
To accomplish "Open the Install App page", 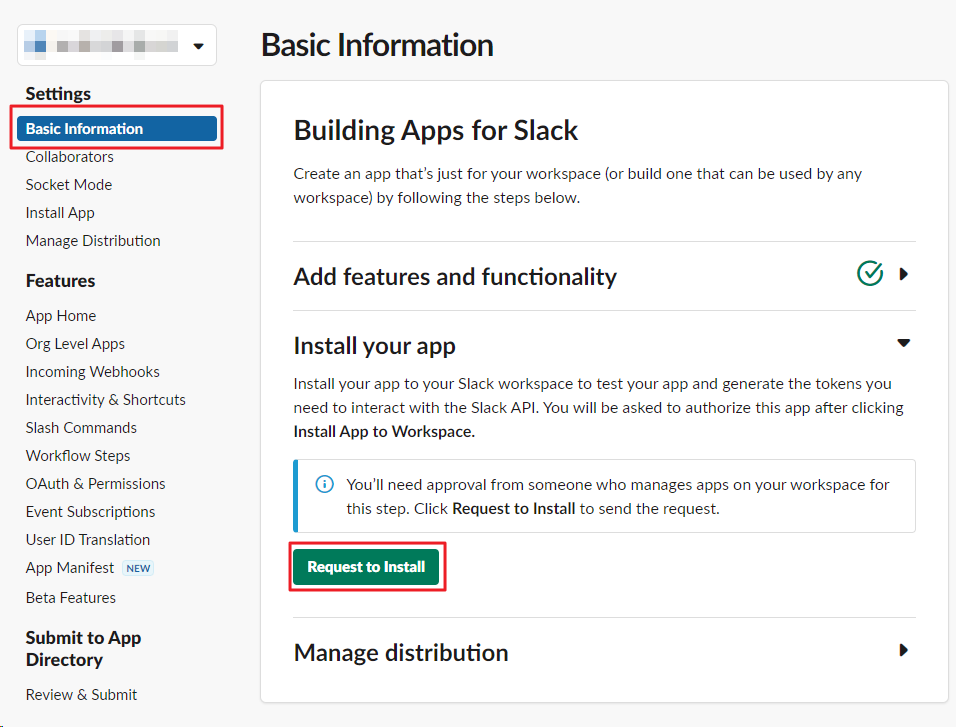I will [60, 213].
